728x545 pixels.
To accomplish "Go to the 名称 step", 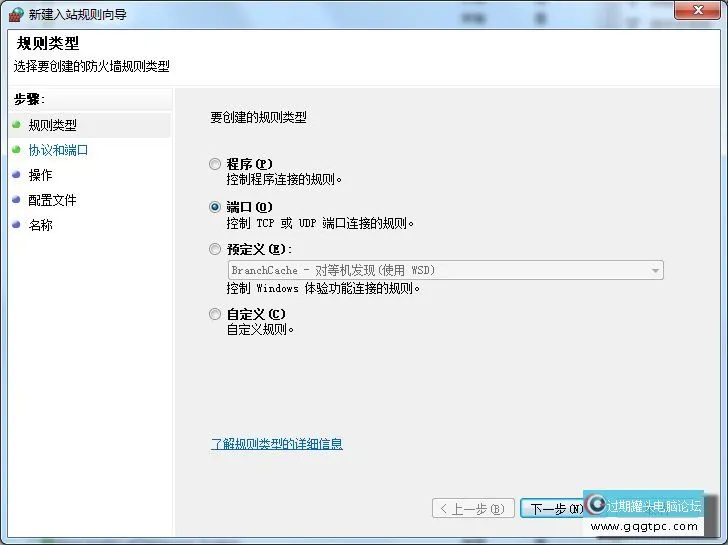I will click(x=40, y=225).
